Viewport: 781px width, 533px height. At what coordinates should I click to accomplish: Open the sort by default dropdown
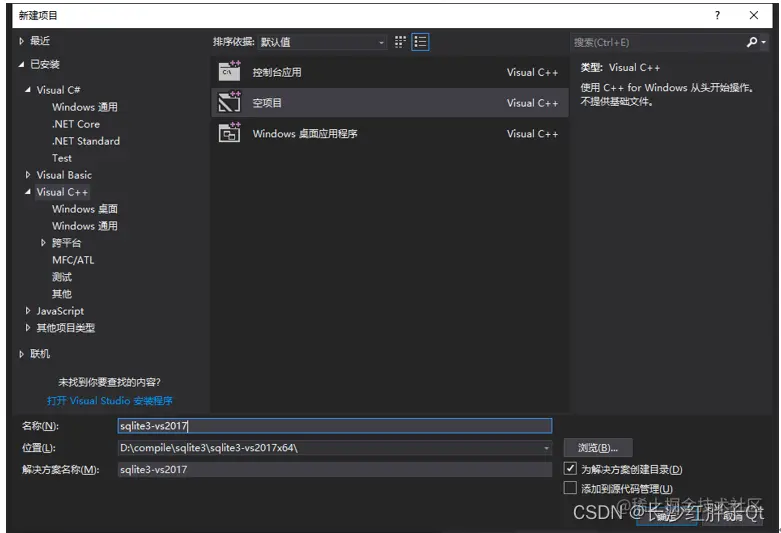pos(323,42)
